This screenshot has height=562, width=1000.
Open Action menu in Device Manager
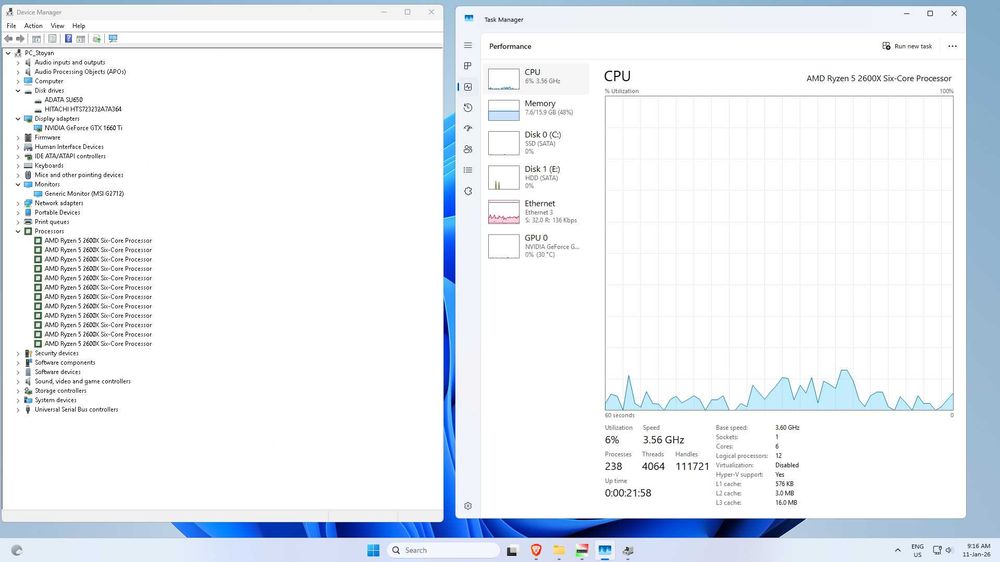pos(33,26)
